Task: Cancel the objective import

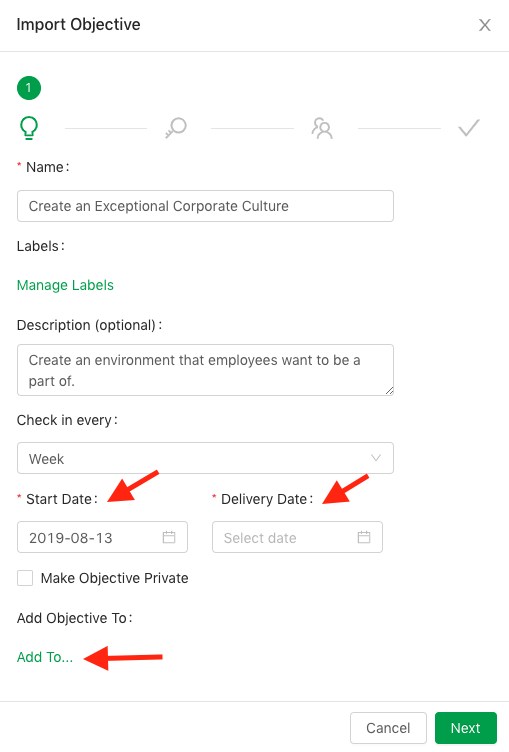Action: (x=388, y=728)
